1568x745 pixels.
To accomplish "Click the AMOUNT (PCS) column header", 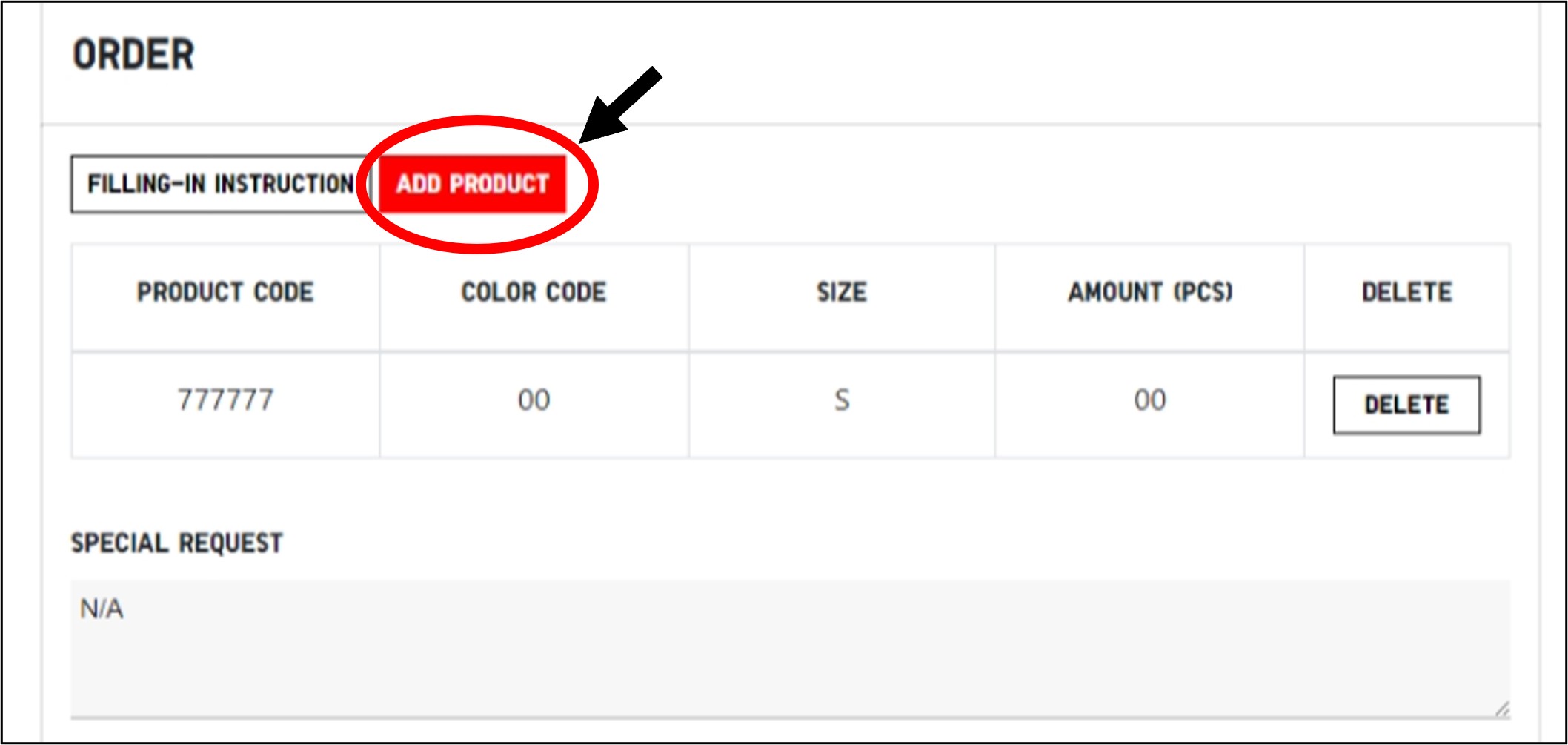I will tap(1149, 293).
